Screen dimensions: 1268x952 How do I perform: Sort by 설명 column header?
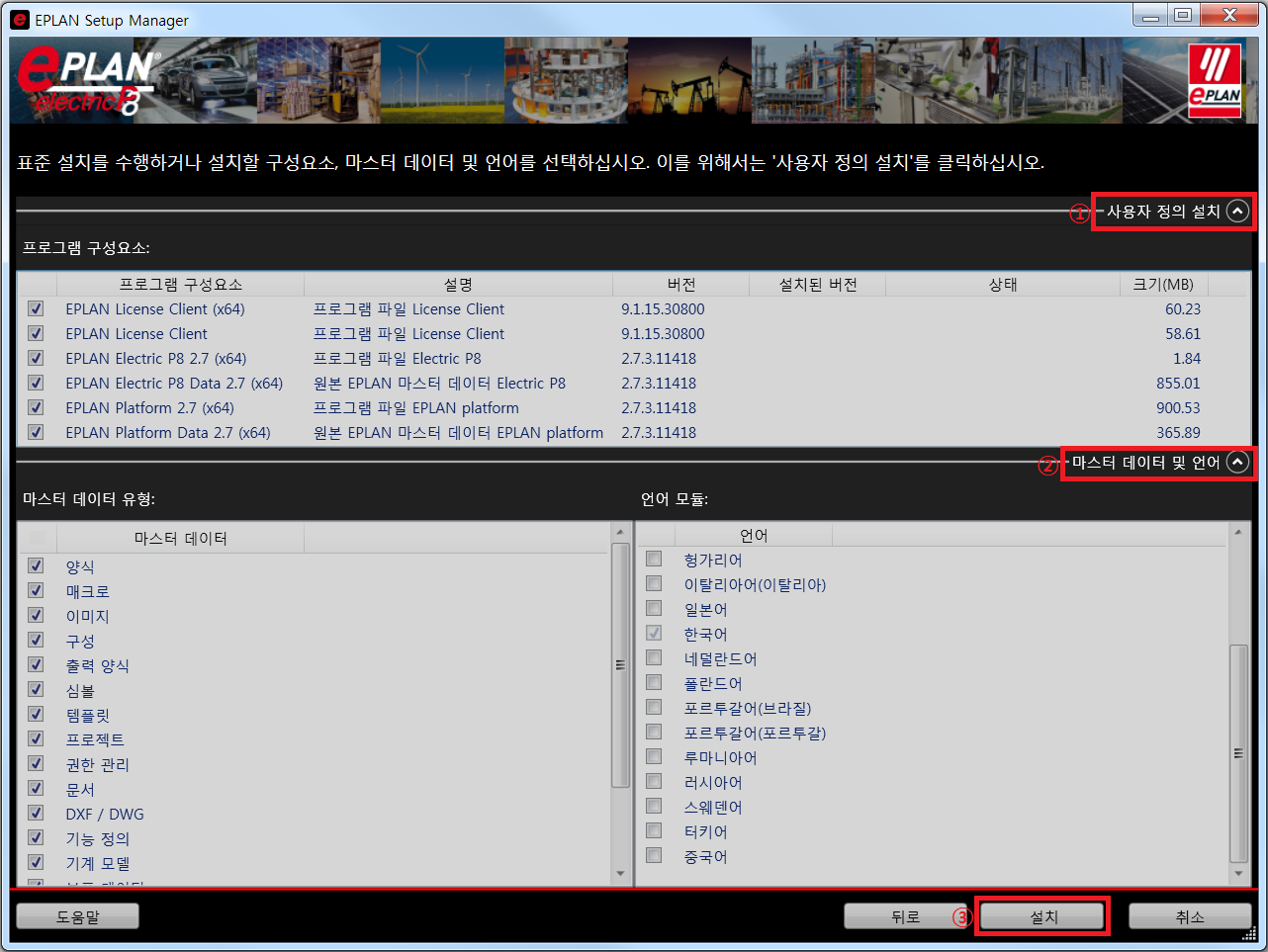pyautogui.click(x=458, y=285)
